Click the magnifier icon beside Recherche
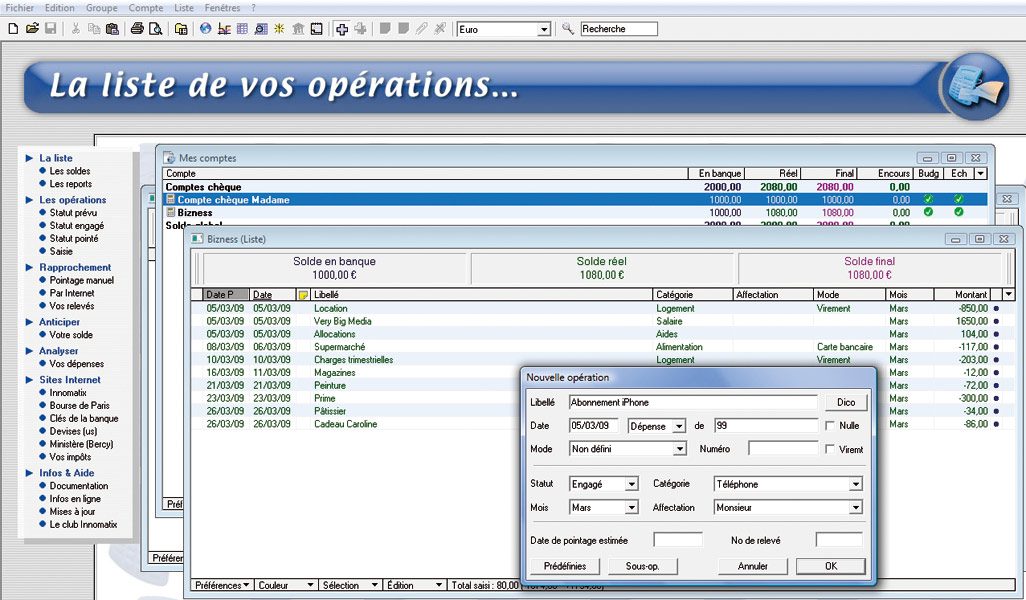The height and width of the screenshot is (600, 1026). (568, 29)
